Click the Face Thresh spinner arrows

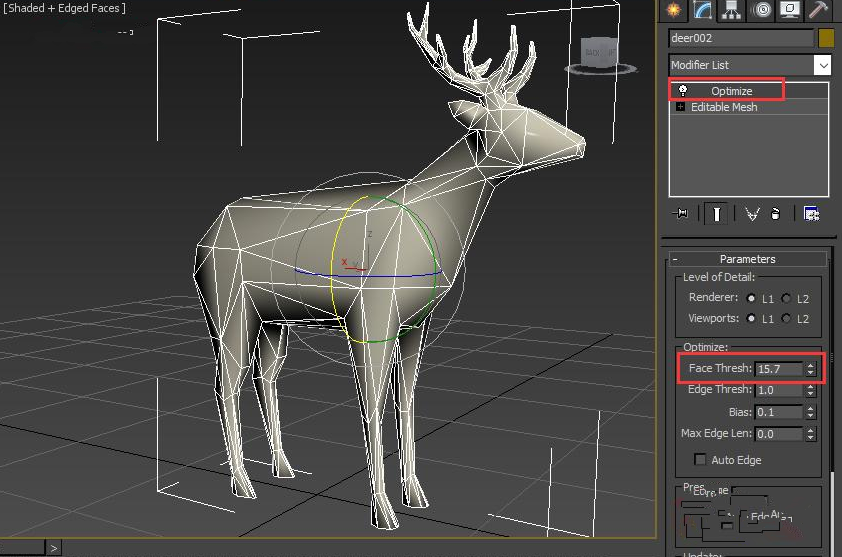point(810,369)
